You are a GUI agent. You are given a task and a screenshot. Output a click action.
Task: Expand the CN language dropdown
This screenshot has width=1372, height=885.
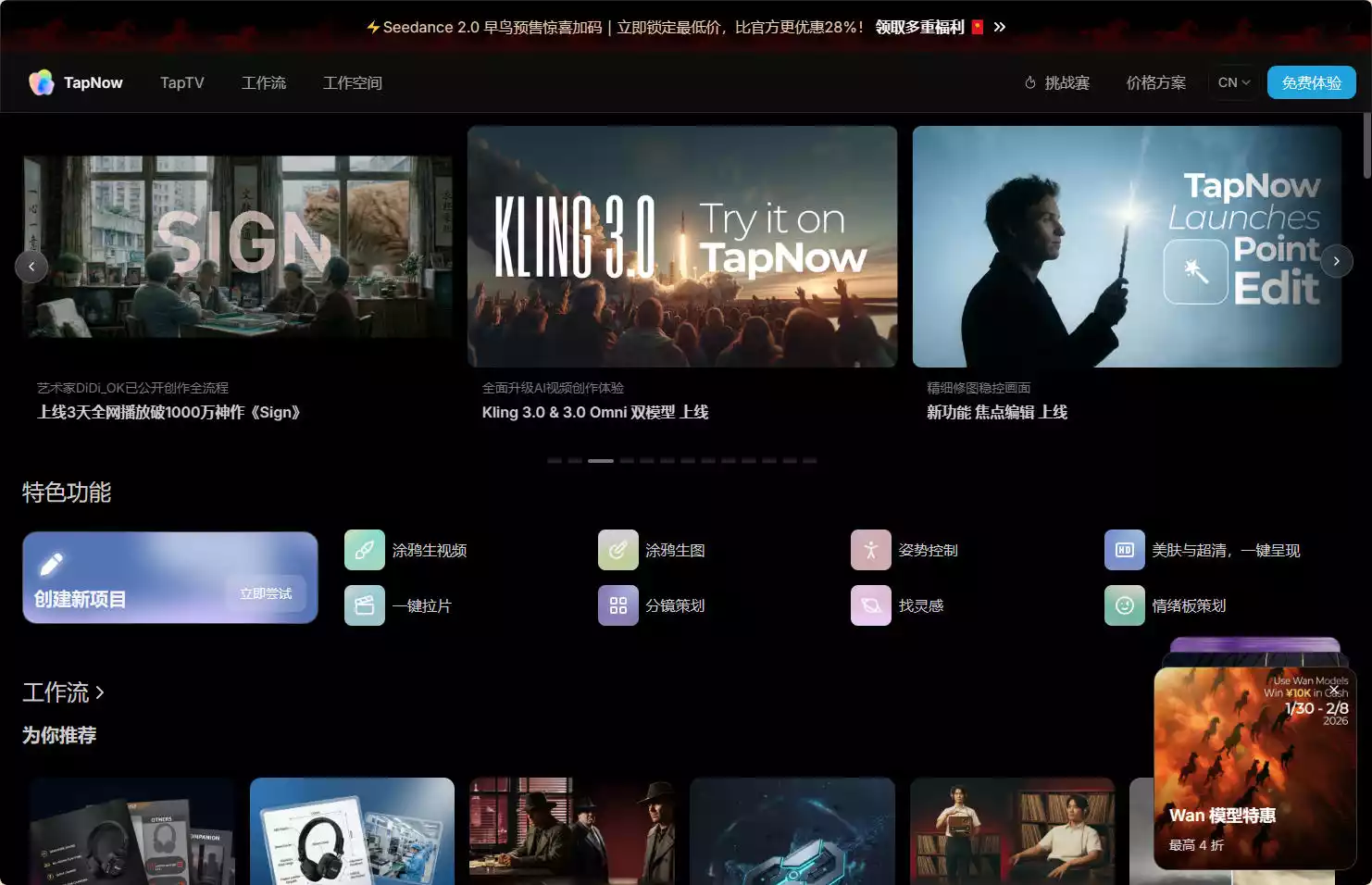1234,82
